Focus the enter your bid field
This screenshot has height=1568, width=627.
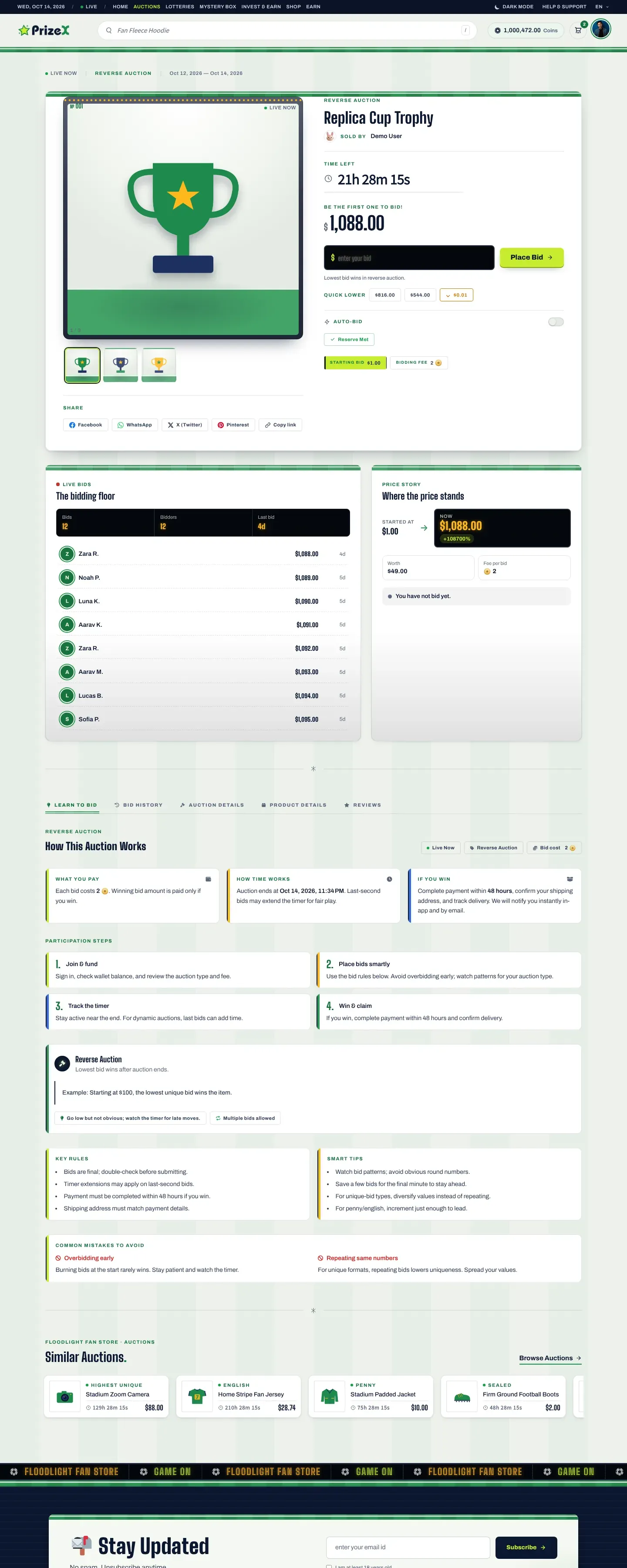pyautogui.click(x=409, y=258)
